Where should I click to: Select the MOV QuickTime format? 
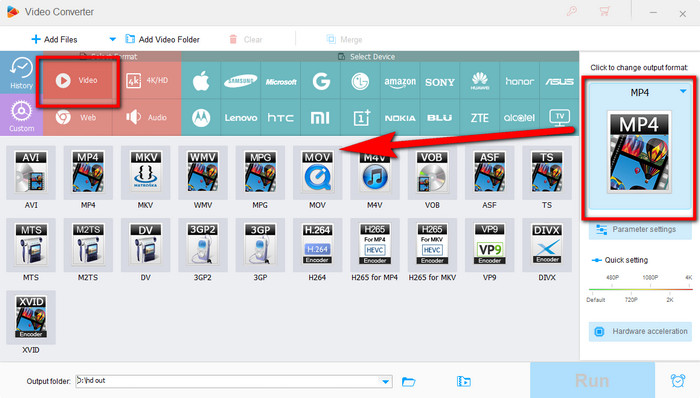[x=317, y=172]
